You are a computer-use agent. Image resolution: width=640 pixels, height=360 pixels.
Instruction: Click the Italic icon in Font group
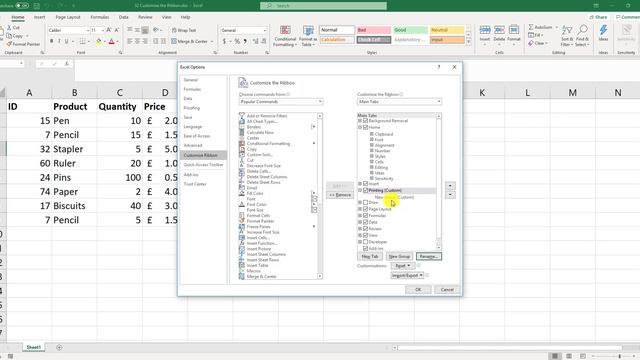click(59, 41)
